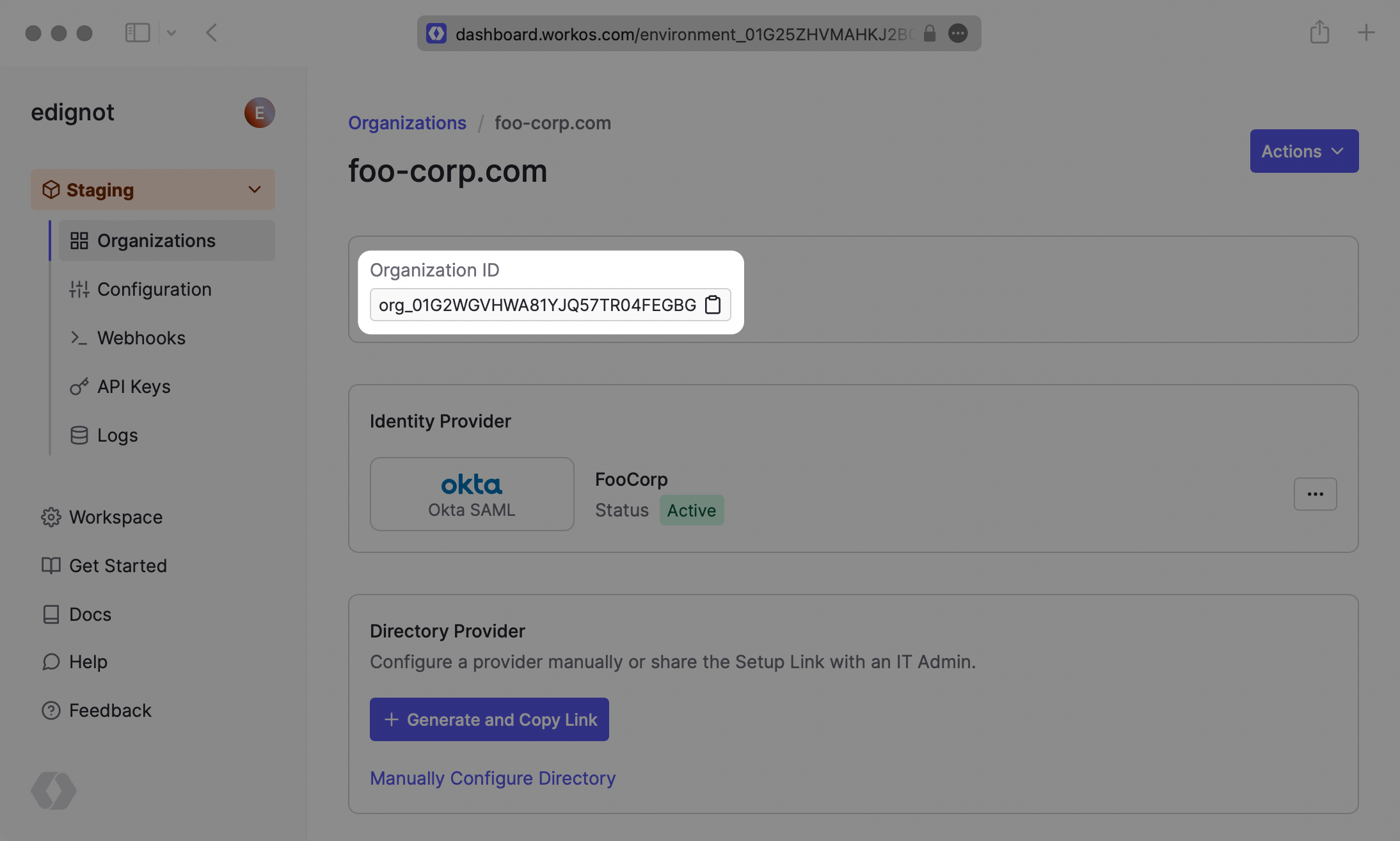Click the browser back arrow

[x=212, y=33]
